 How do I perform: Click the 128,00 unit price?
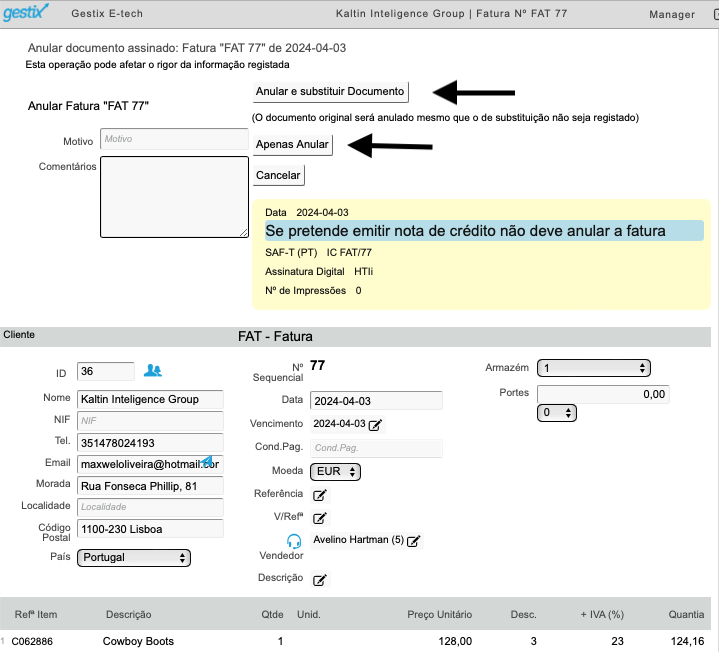point(455,641)
